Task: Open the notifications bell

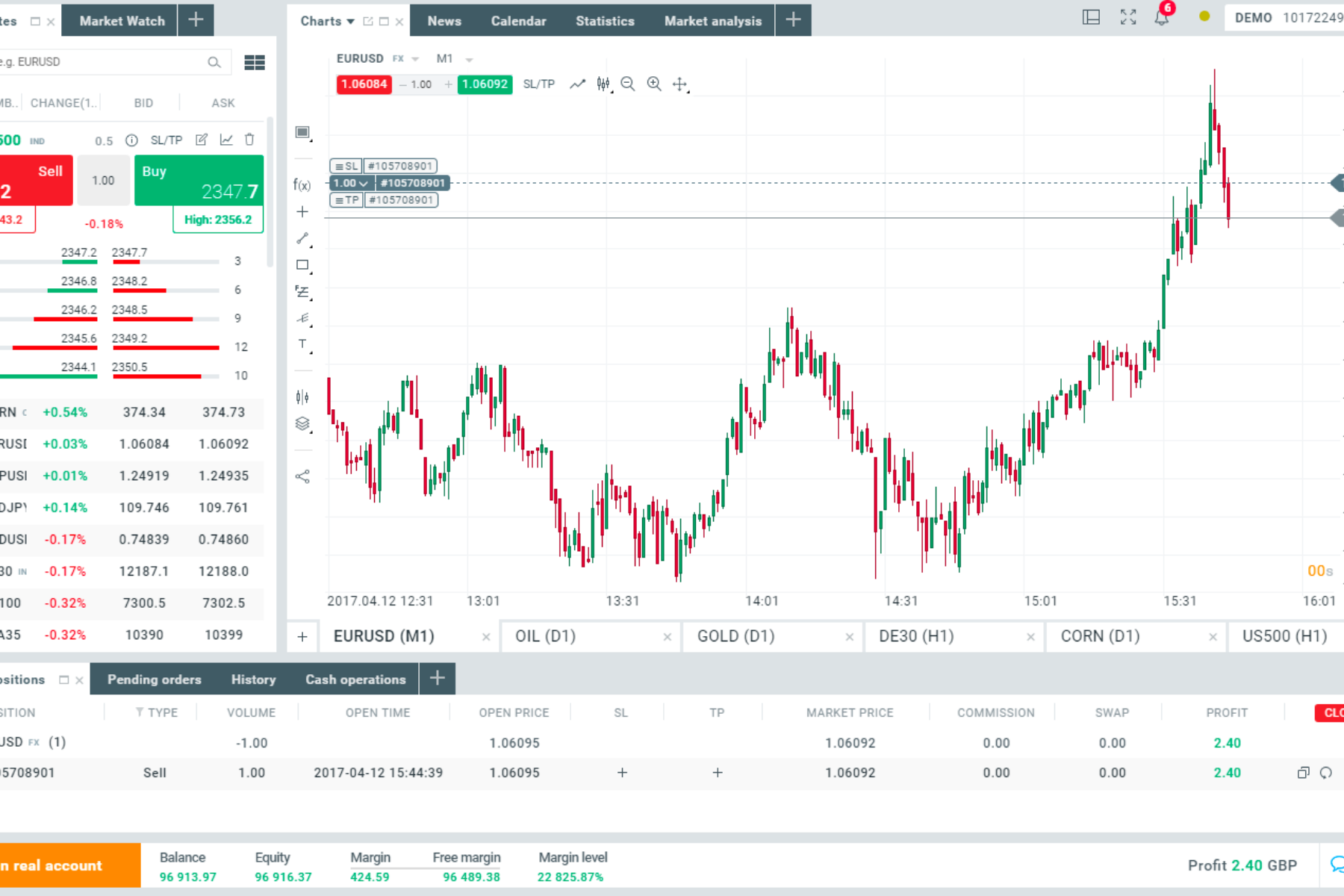Action: tap(1162, 17)
